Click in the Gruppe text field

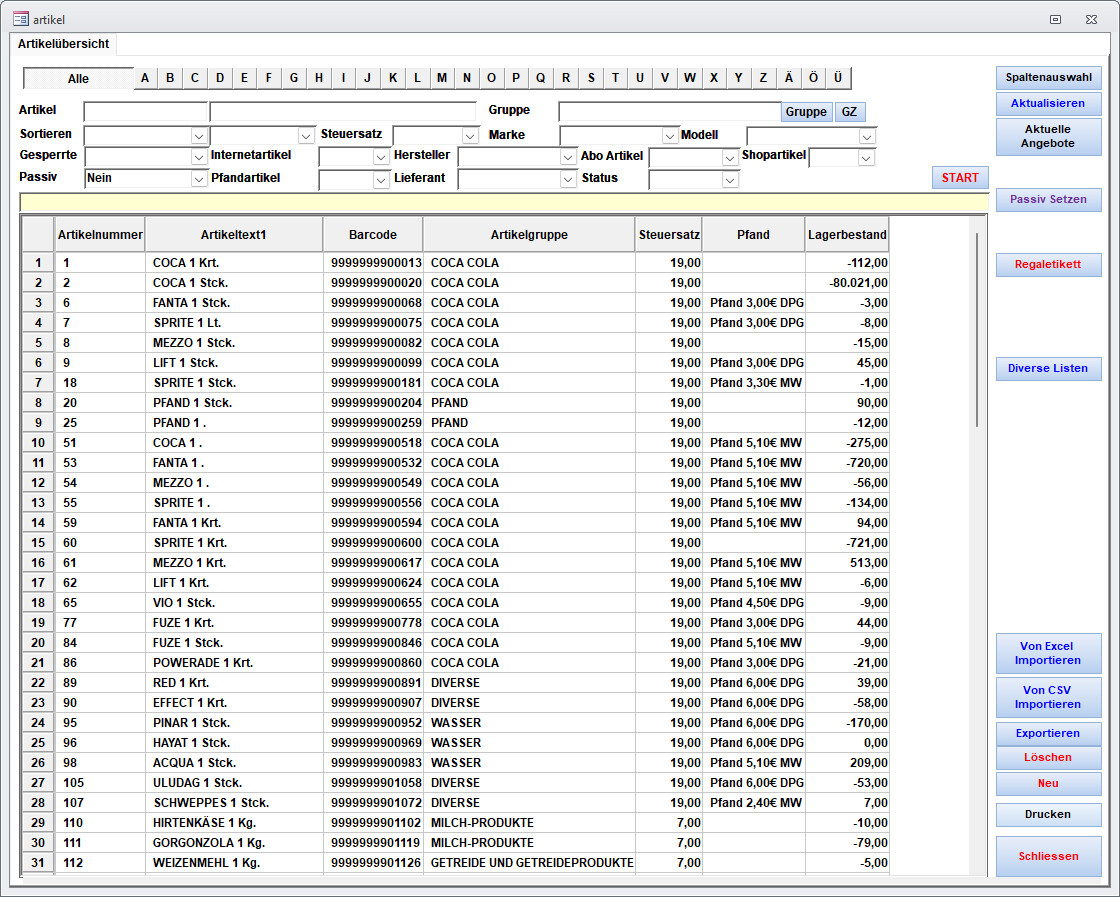coord(668,112)
